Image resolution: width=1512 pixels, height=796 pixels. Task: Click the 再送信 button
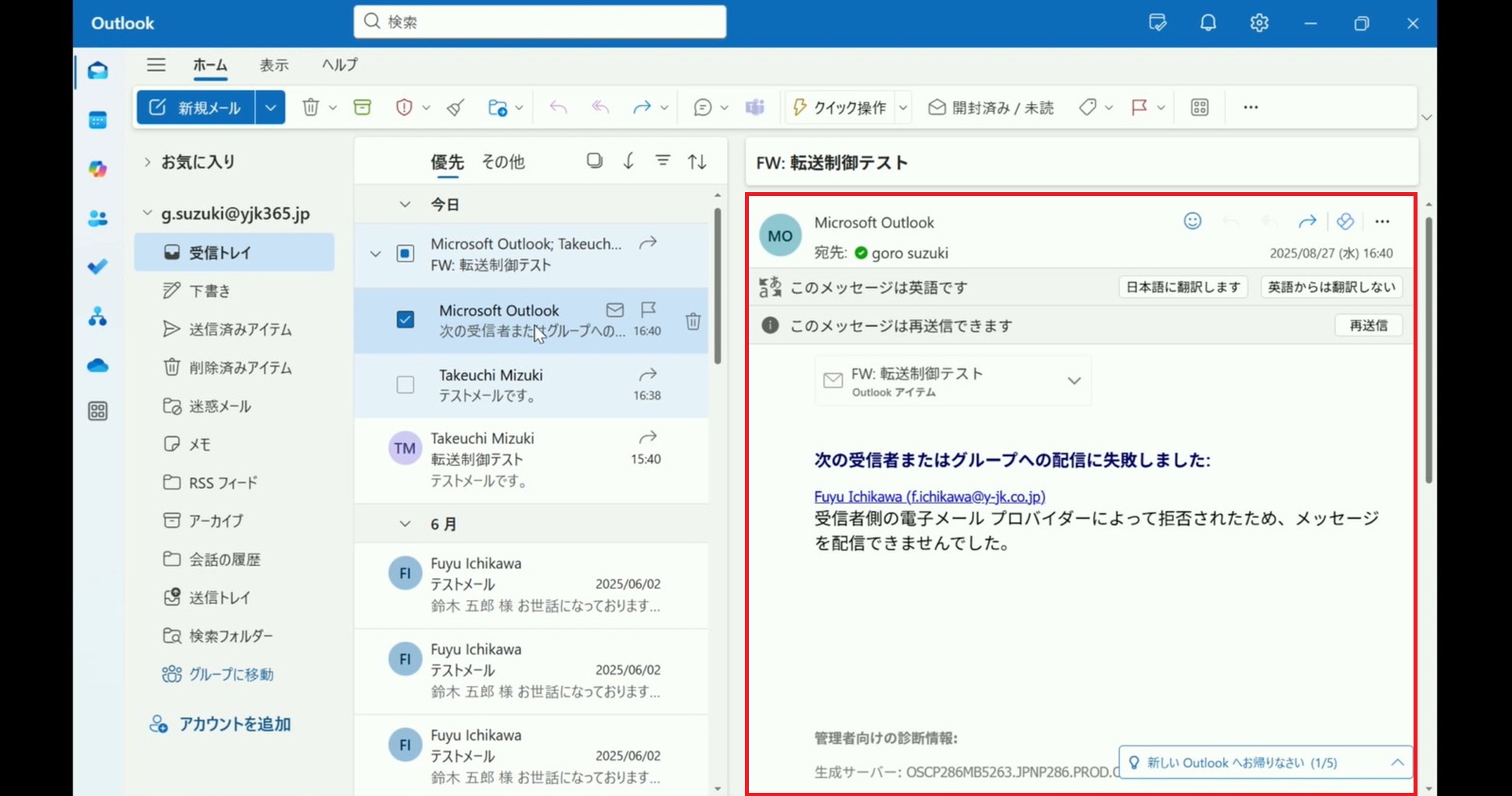(x=1368, y=325)
